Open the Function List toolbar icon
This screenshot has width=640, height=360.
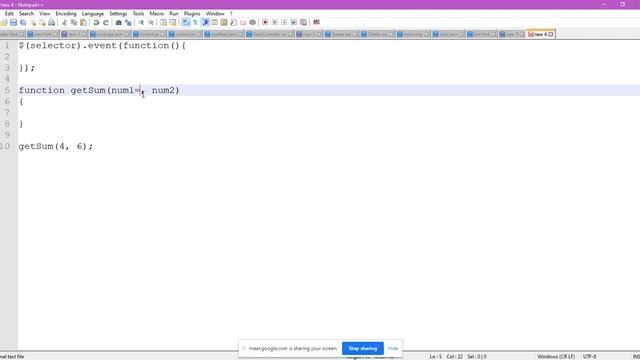[x=233, y=22]
